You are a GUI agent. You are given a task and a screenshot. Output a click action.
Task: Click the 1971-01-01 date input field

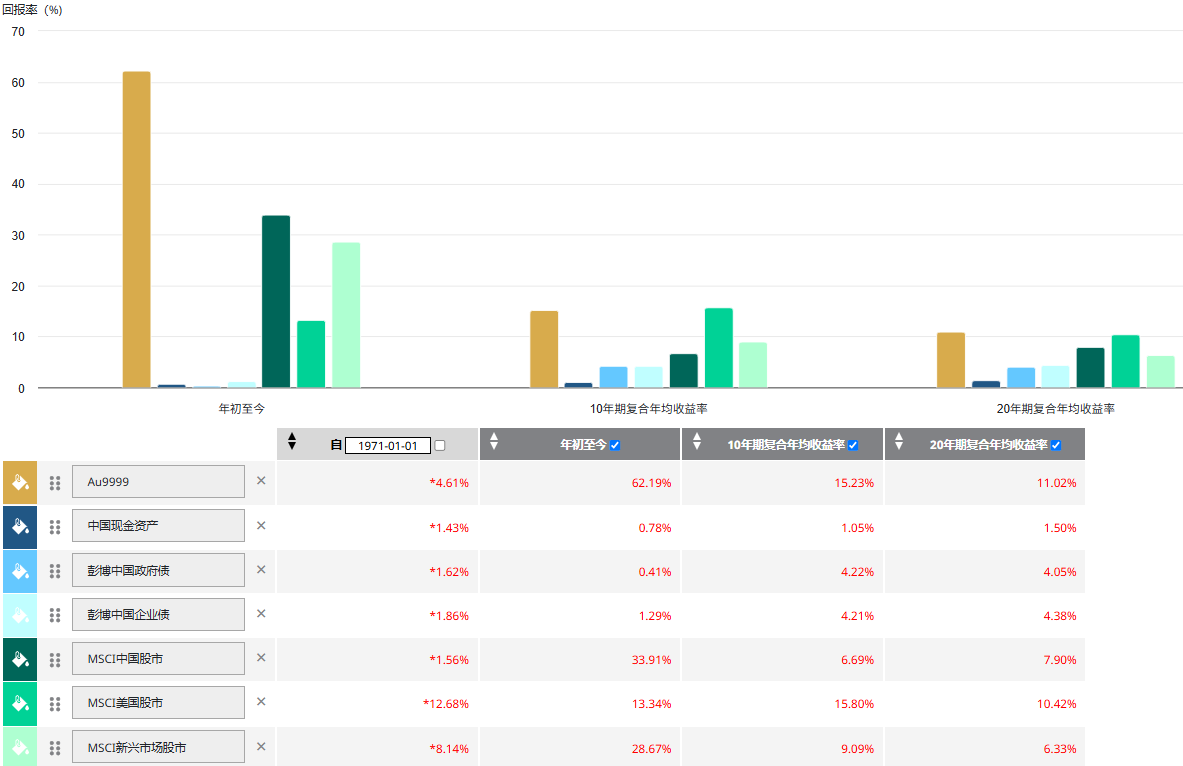[x=387, y=446]
